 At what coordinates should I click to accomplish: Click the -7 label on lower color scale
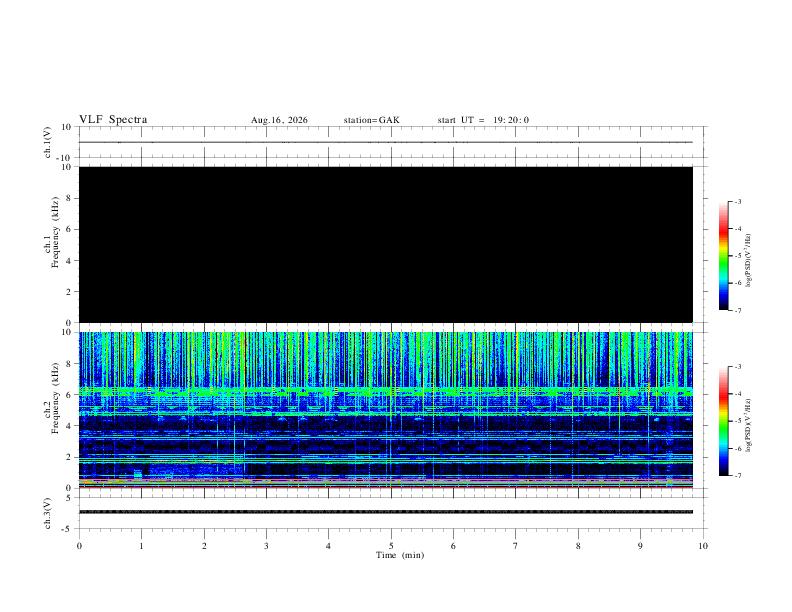pyautogui.click(x=738, y=475)
